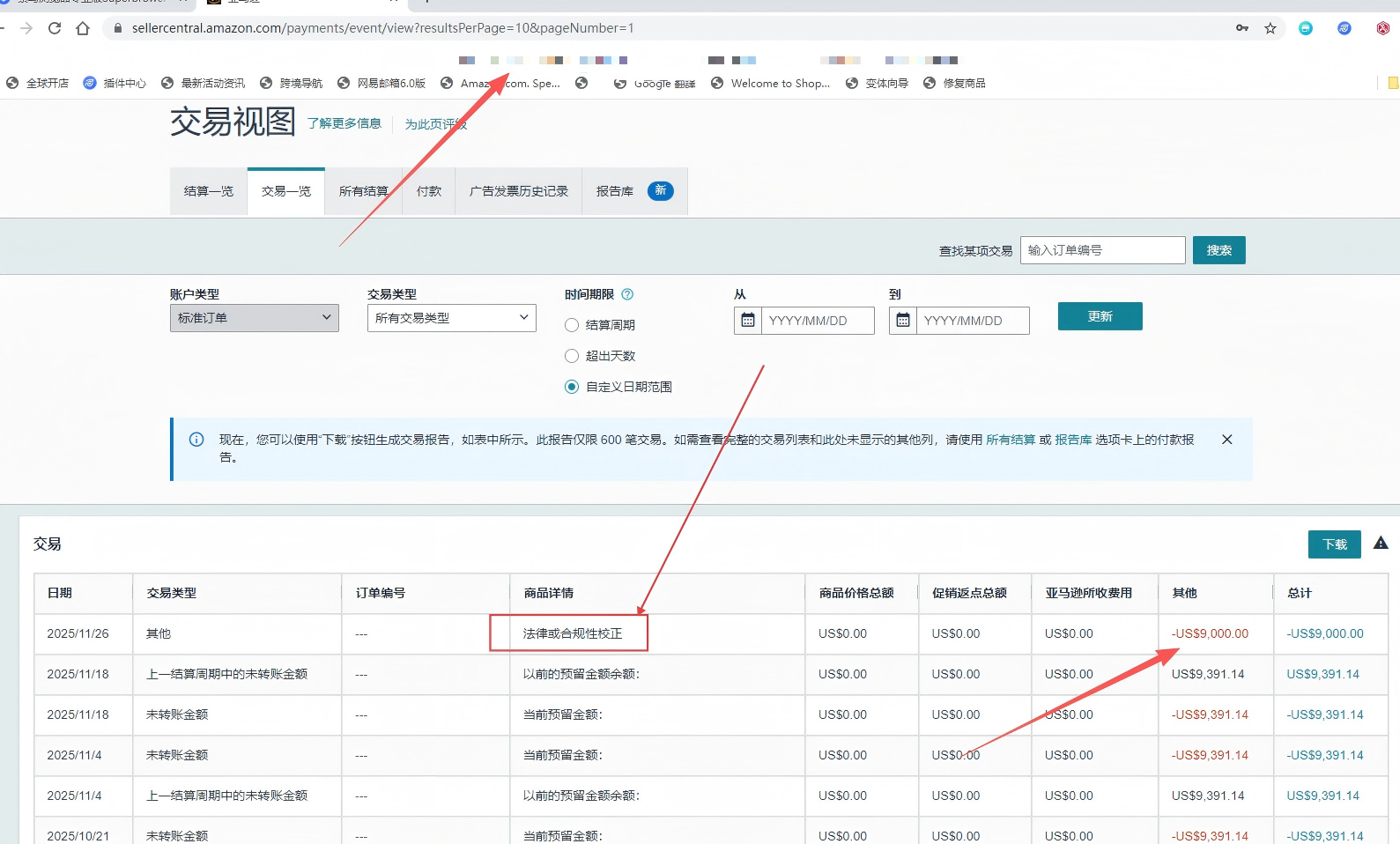Expand the 账户类型 dropdown showing 标准订单
1400x844 pixels.
(254, 318)
